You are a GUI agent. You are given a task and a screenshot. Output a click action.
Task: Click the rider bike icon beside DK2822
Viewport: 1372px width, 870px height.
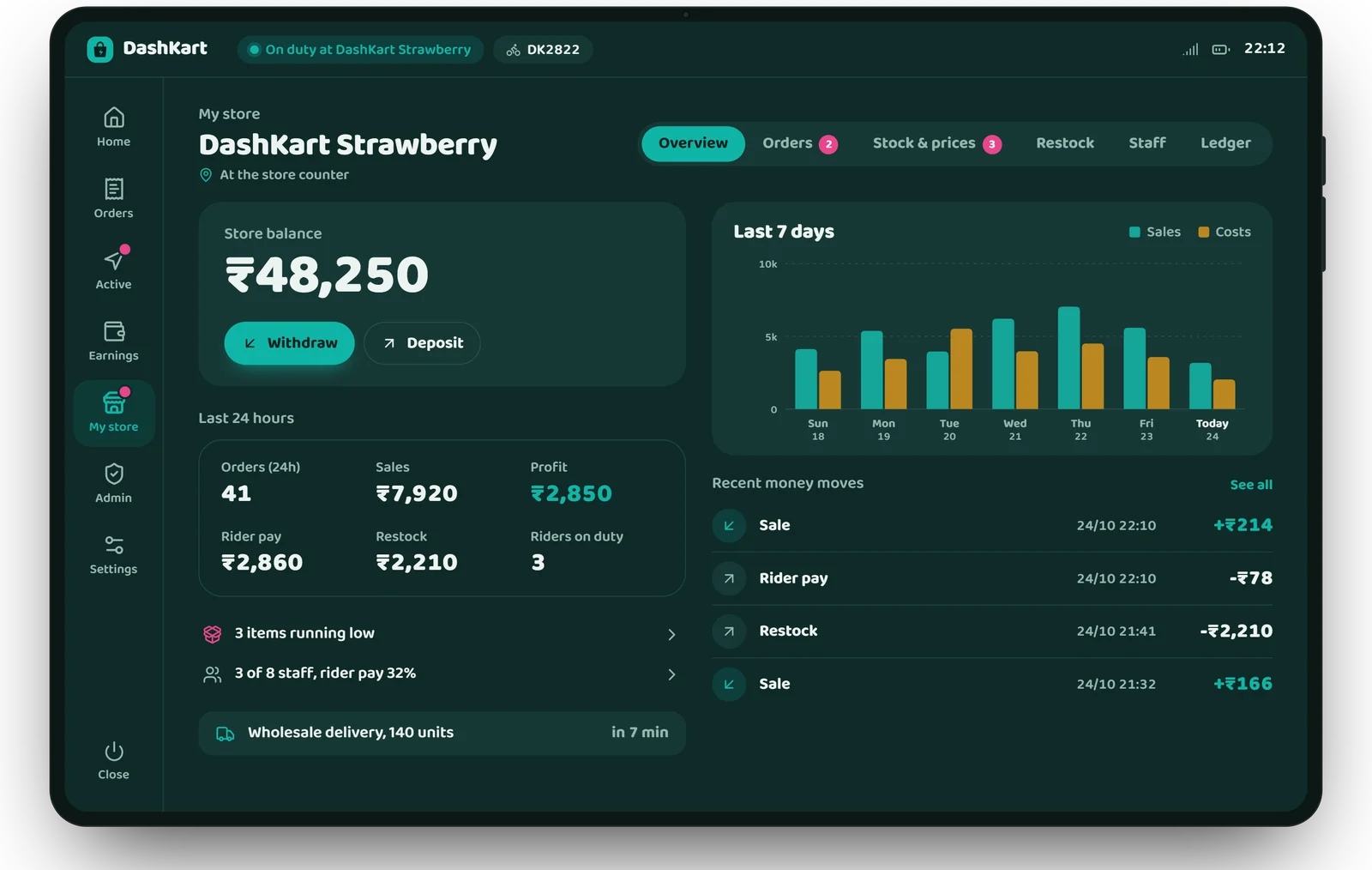513,50
